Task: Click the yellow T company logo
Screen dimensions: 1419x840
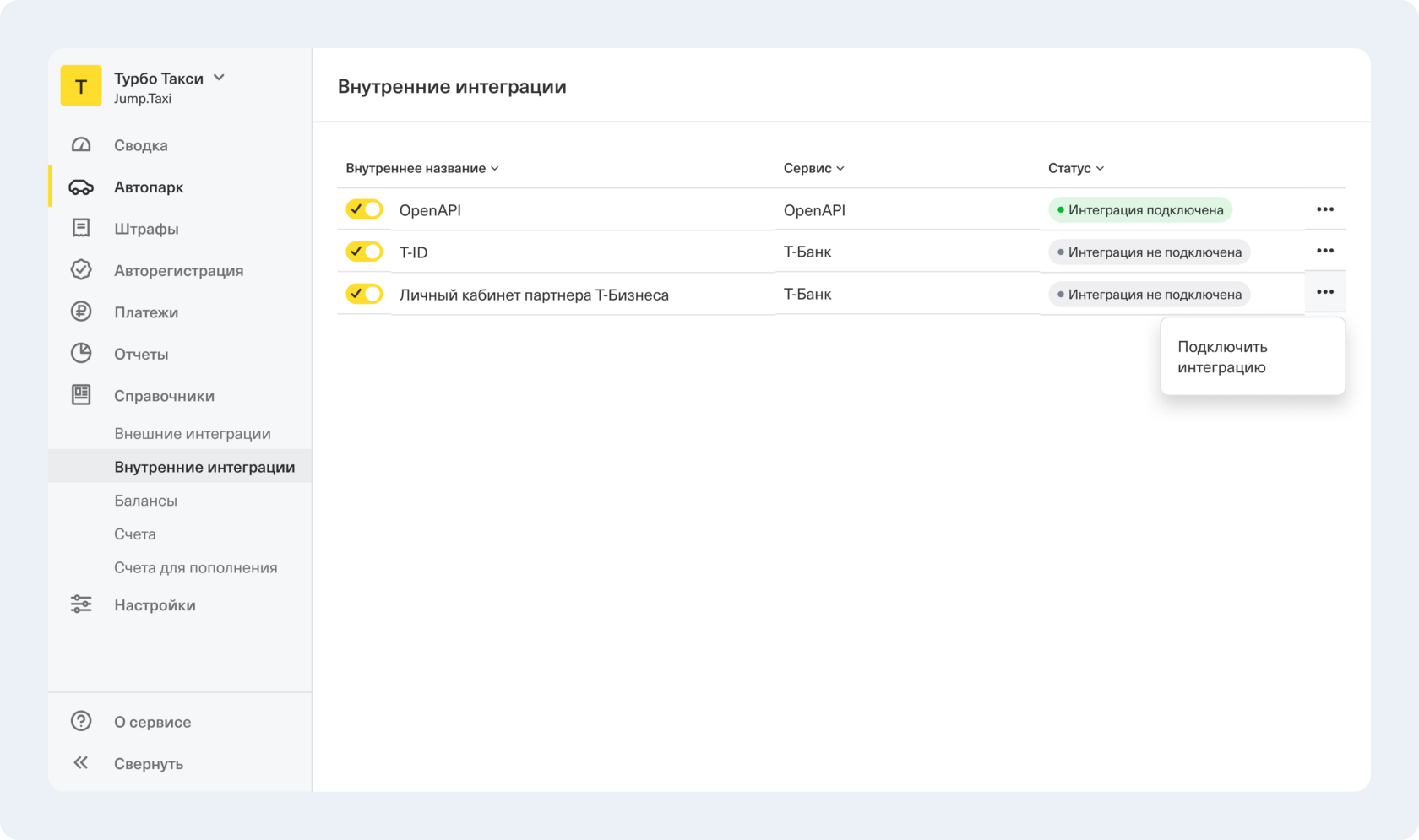Action: click(81, 86)
